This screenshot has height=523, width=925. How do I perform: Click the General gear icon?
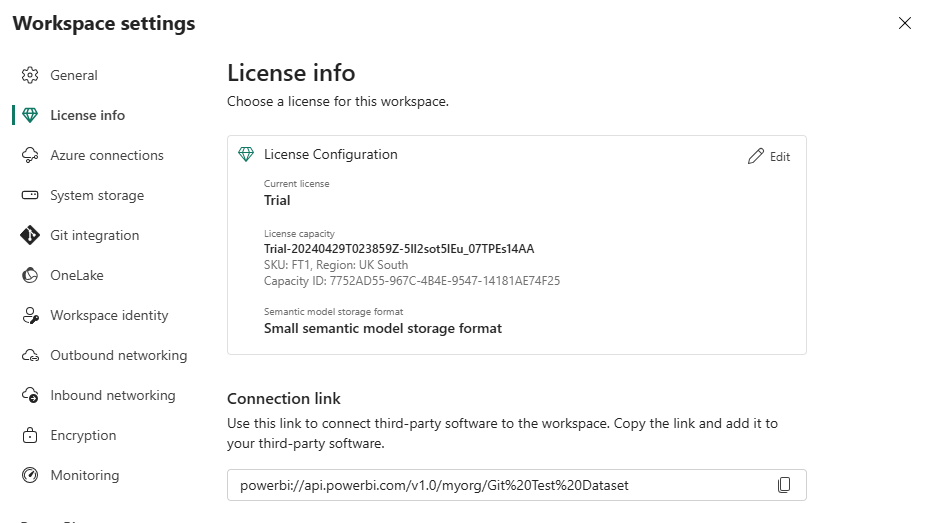30,75
